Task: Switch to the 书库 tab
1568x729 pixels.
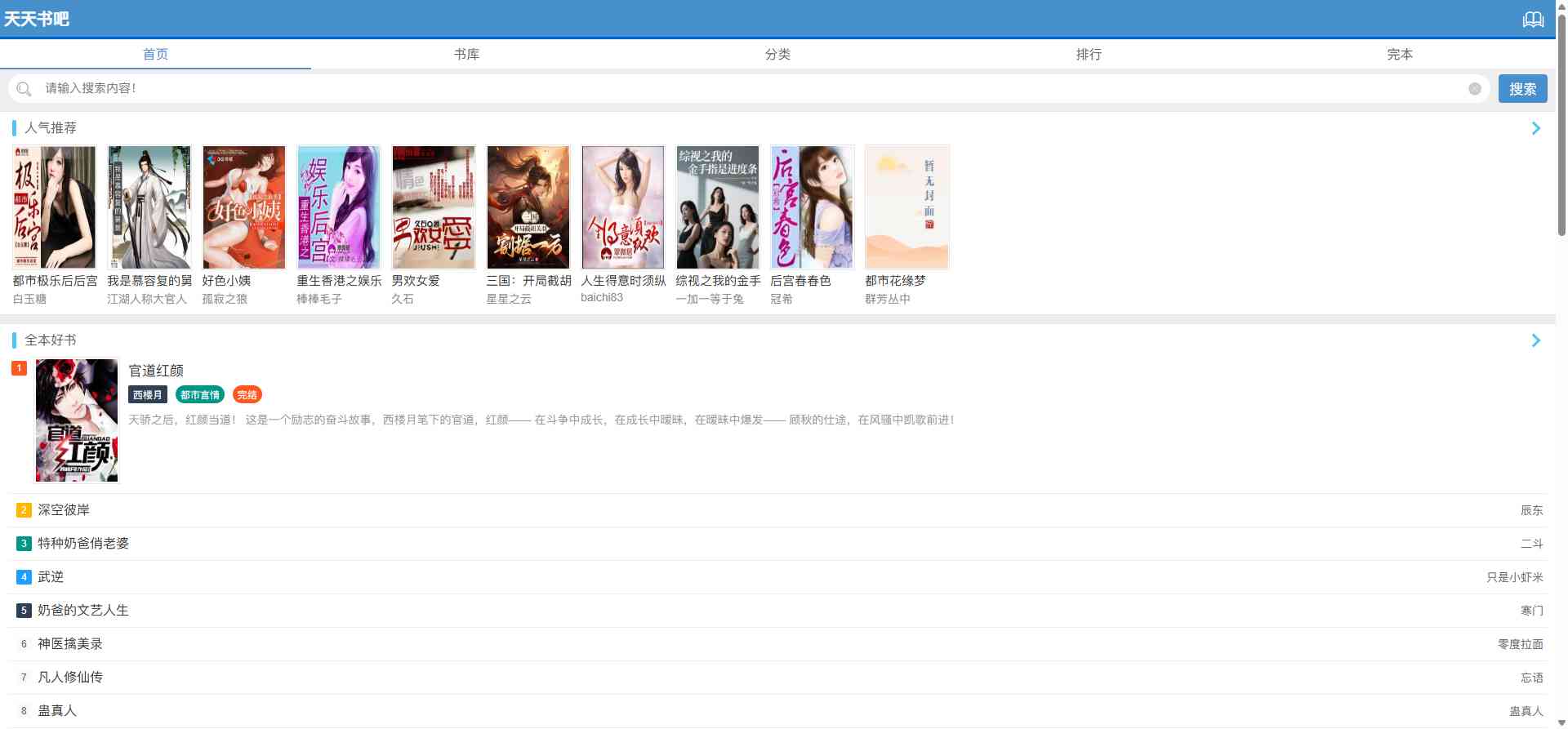Action: click(466, 54)
